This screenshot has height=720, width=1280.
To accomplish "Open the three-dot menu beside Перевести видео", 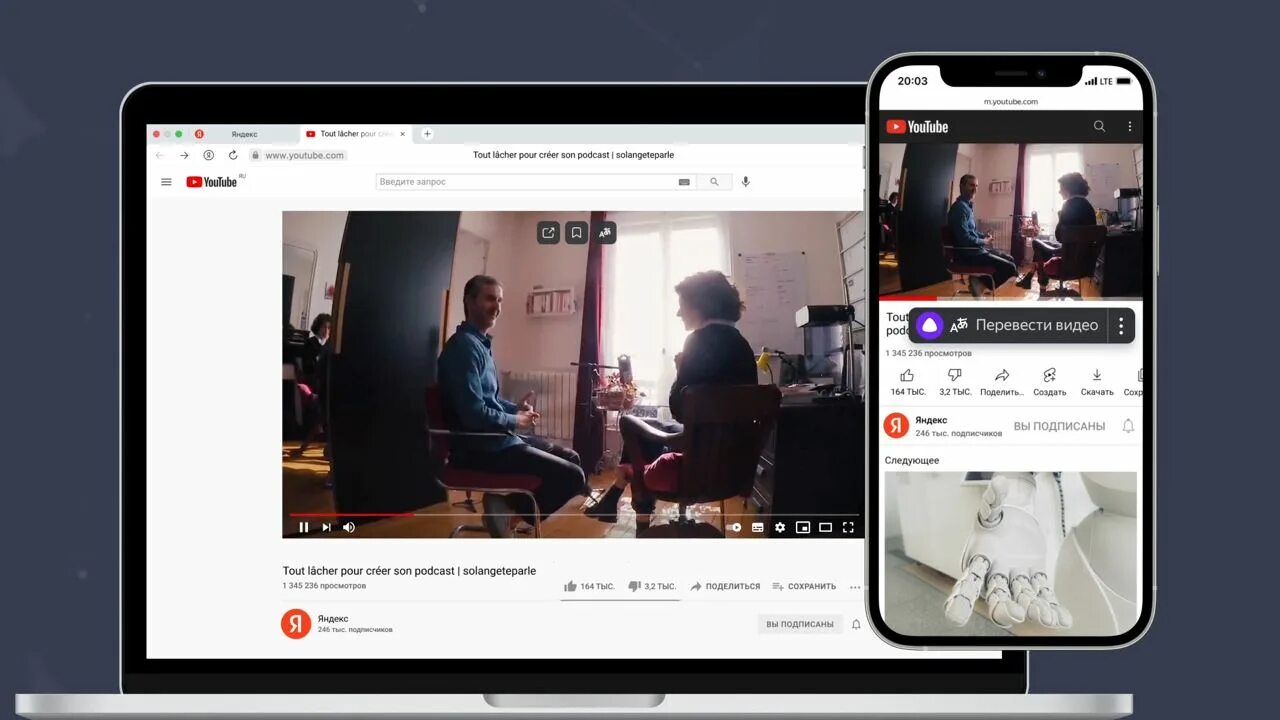I will (x=1120, y=325).
